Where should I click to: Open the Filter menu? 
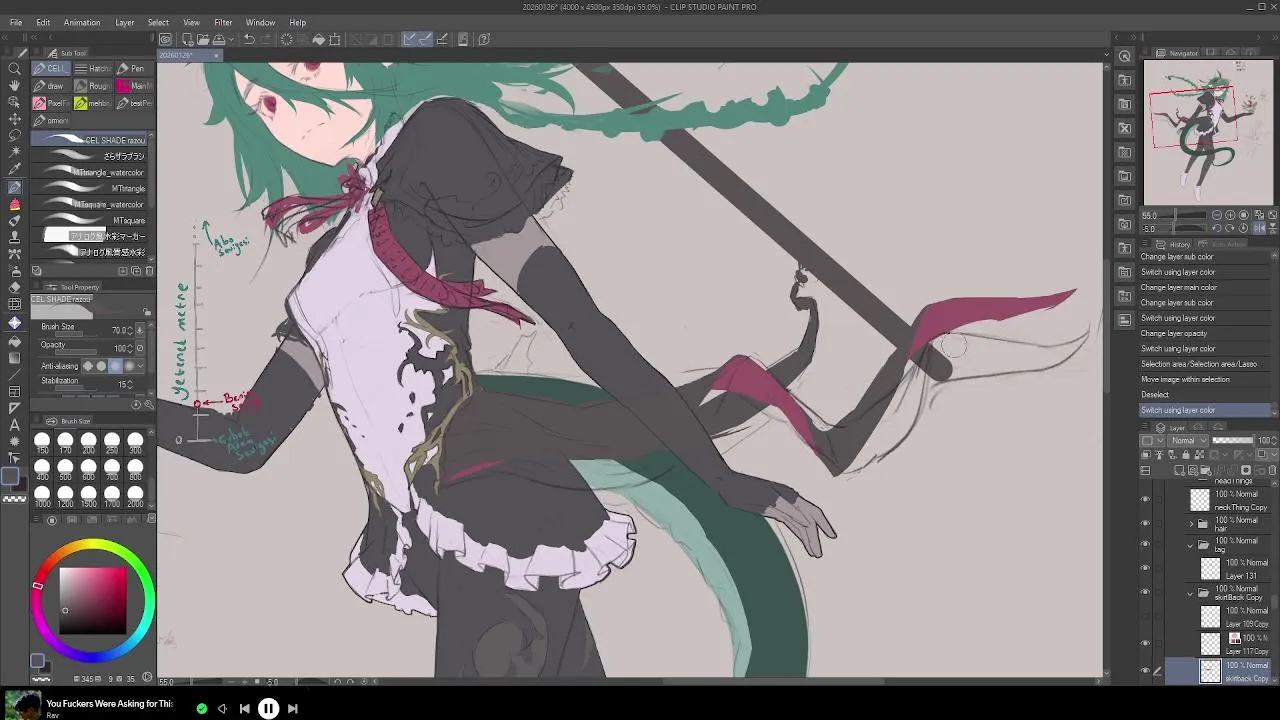tap(223, 22)
